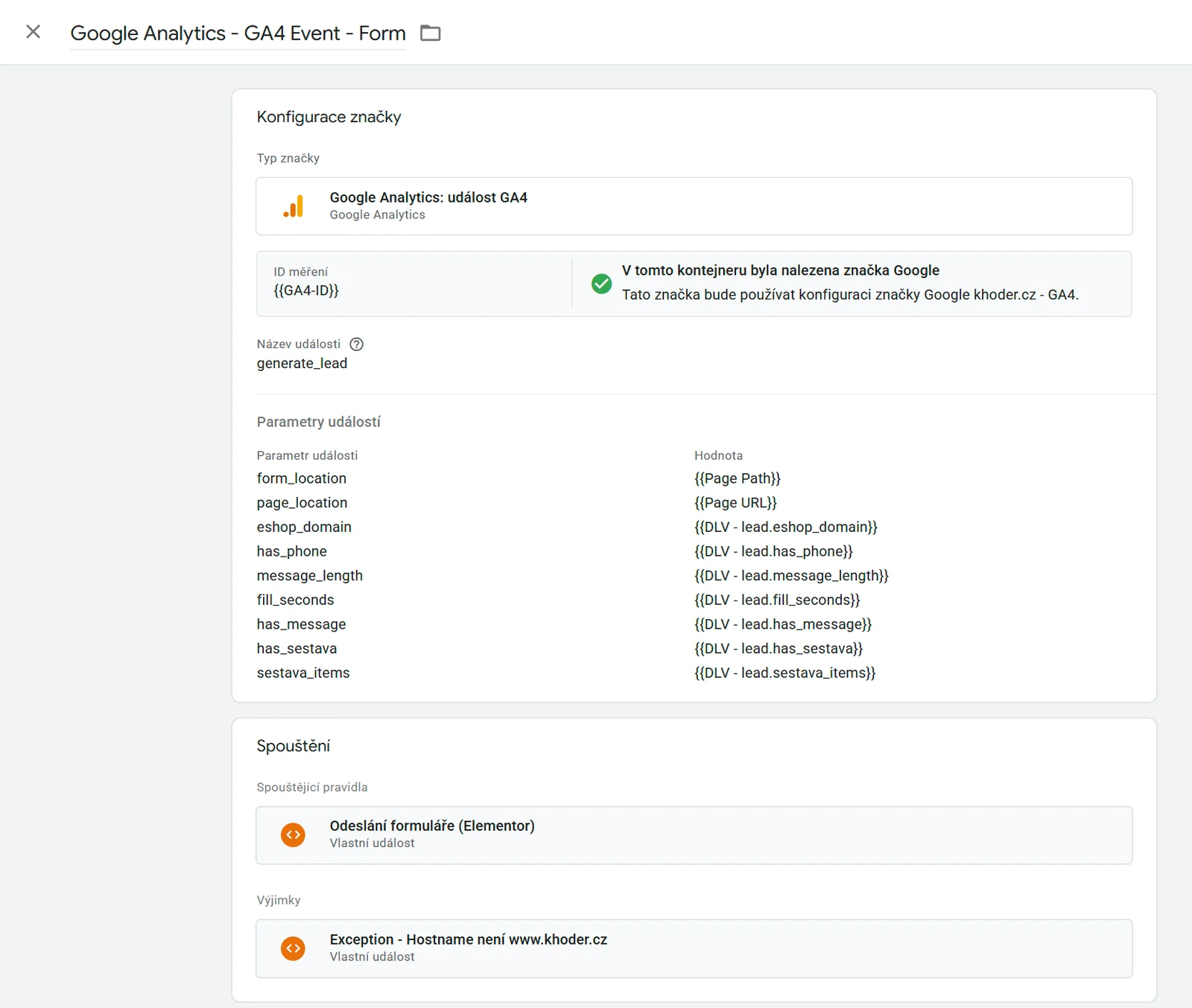Click the {{DLV - lead.eshop_domain}} value
This screenshot has width=1192, height=1008.
(786, 527)
